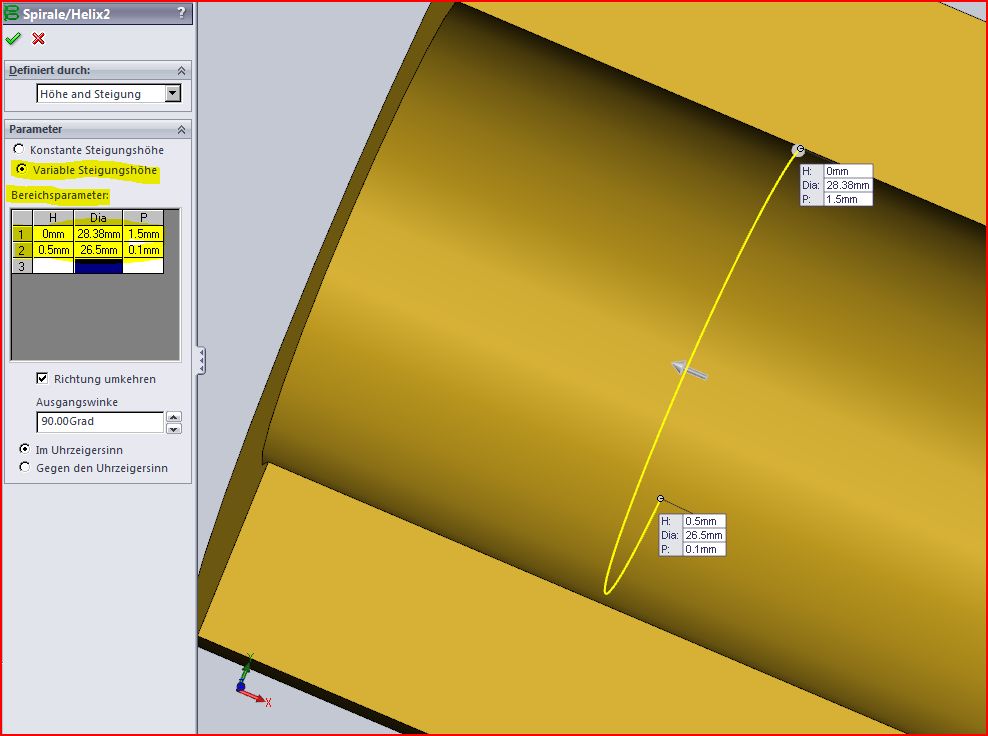The height and width of the screenshot is (736, 988).
Task: Edit P value 1.5mm in upper callout
Action: coord(848,199)
